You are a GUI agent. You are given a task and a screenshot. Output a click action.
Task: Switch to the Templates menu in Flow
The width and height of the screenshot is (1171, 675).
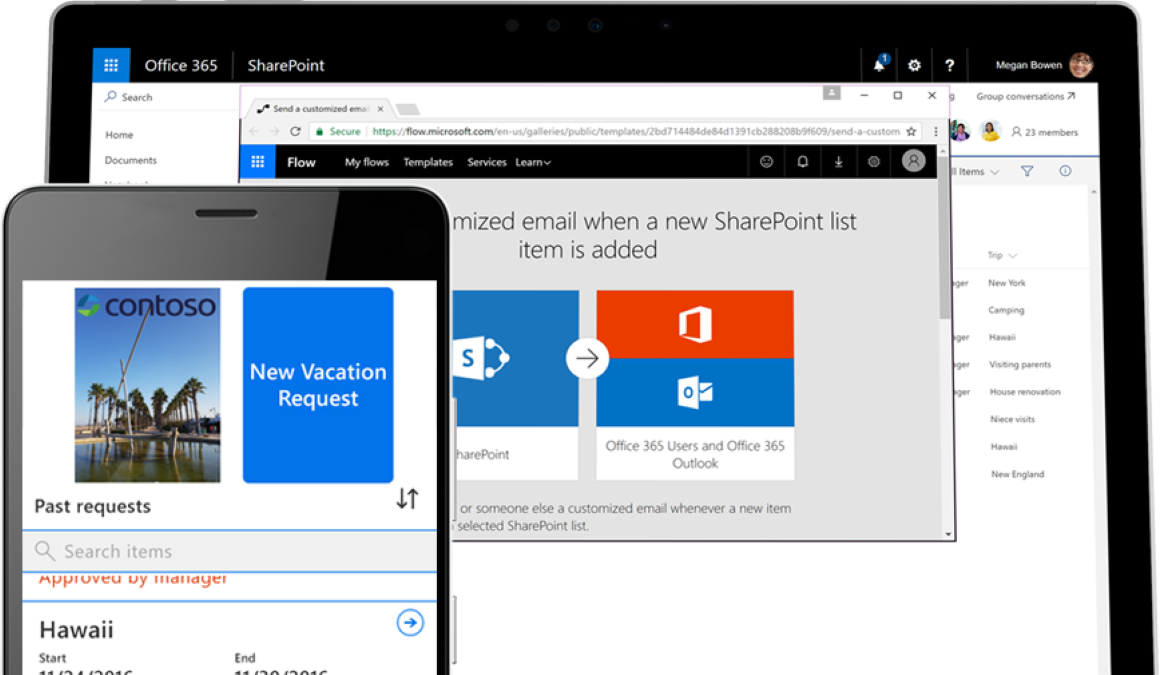click(428, 161)
